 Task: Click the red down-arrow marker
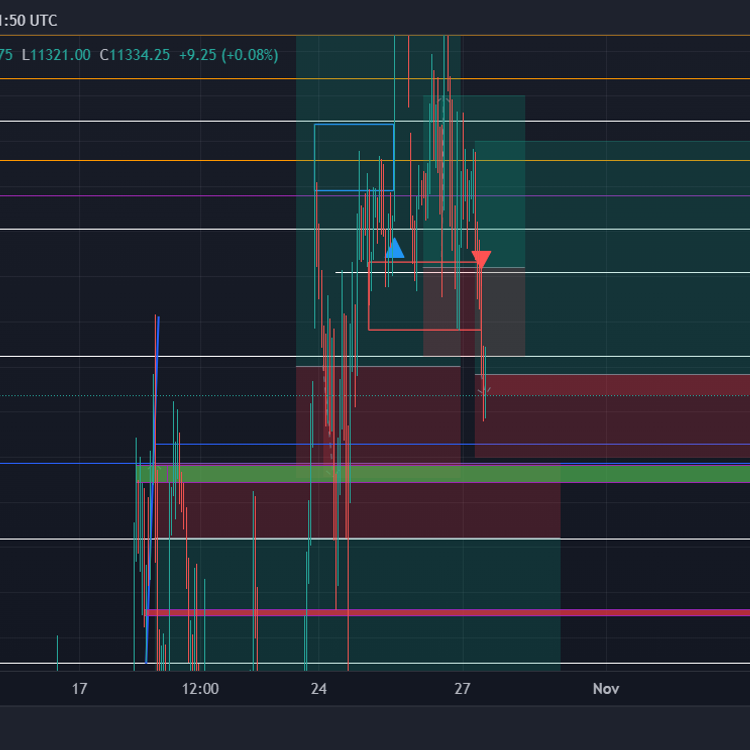(481, 260)
